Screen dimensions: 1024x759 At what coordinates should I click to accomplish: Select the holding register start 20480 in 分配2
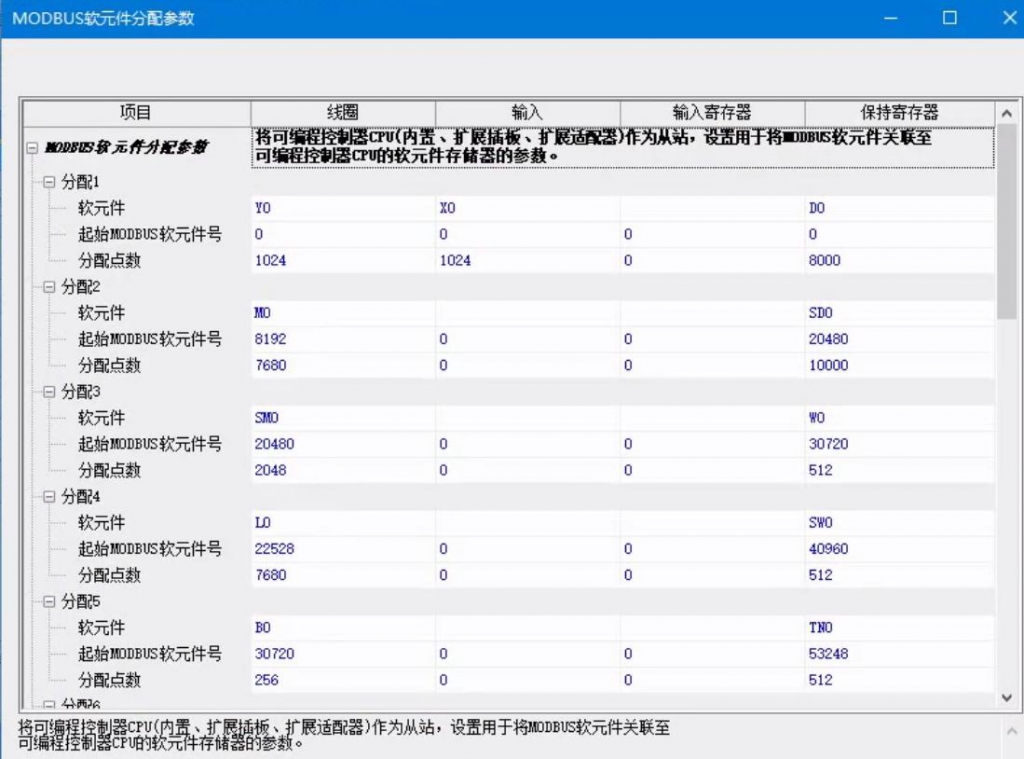coord(899,339)
